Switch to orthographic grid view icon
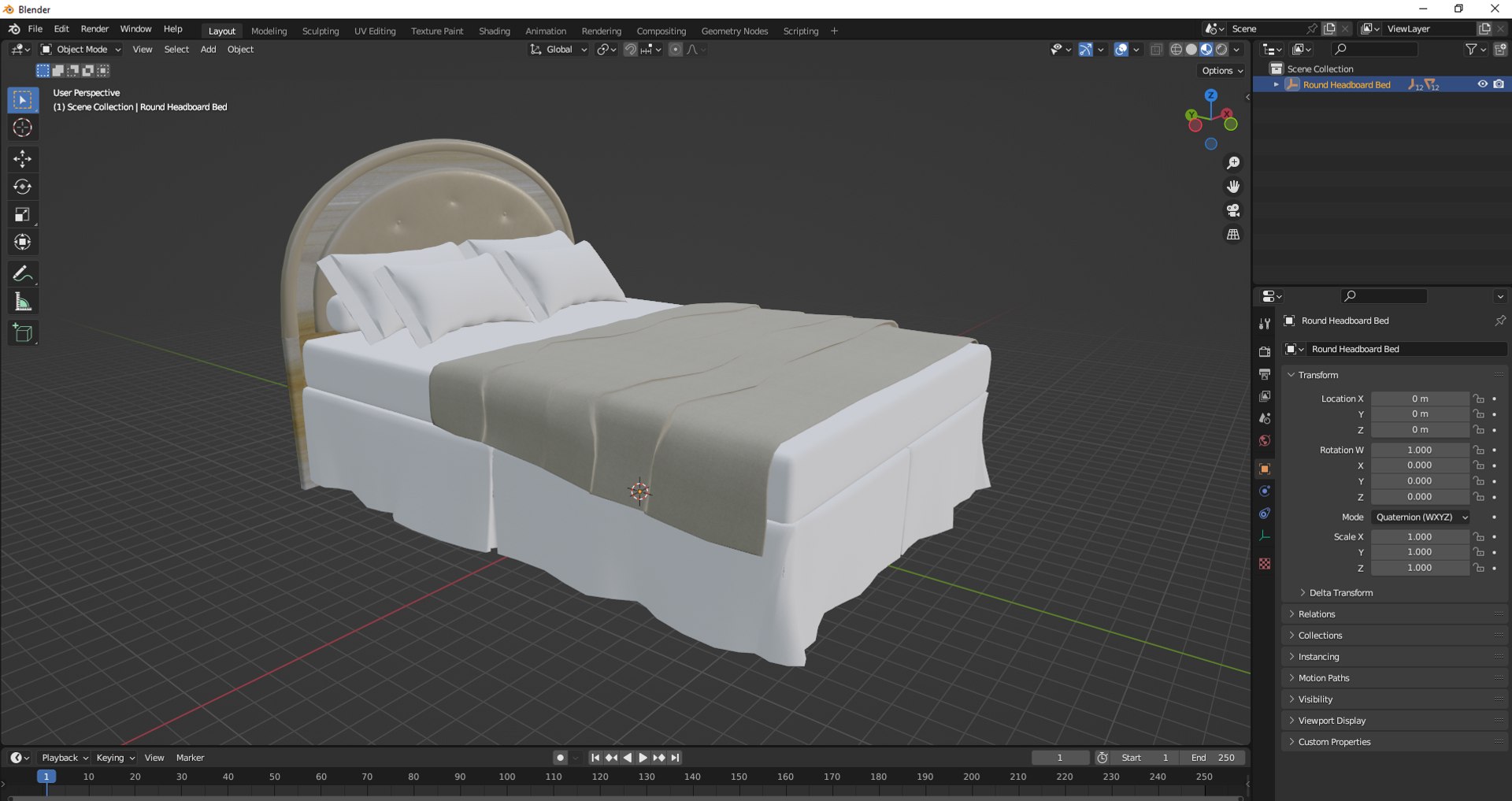The width and height of the screenshot is (1512, 801). click(1233, 235)
